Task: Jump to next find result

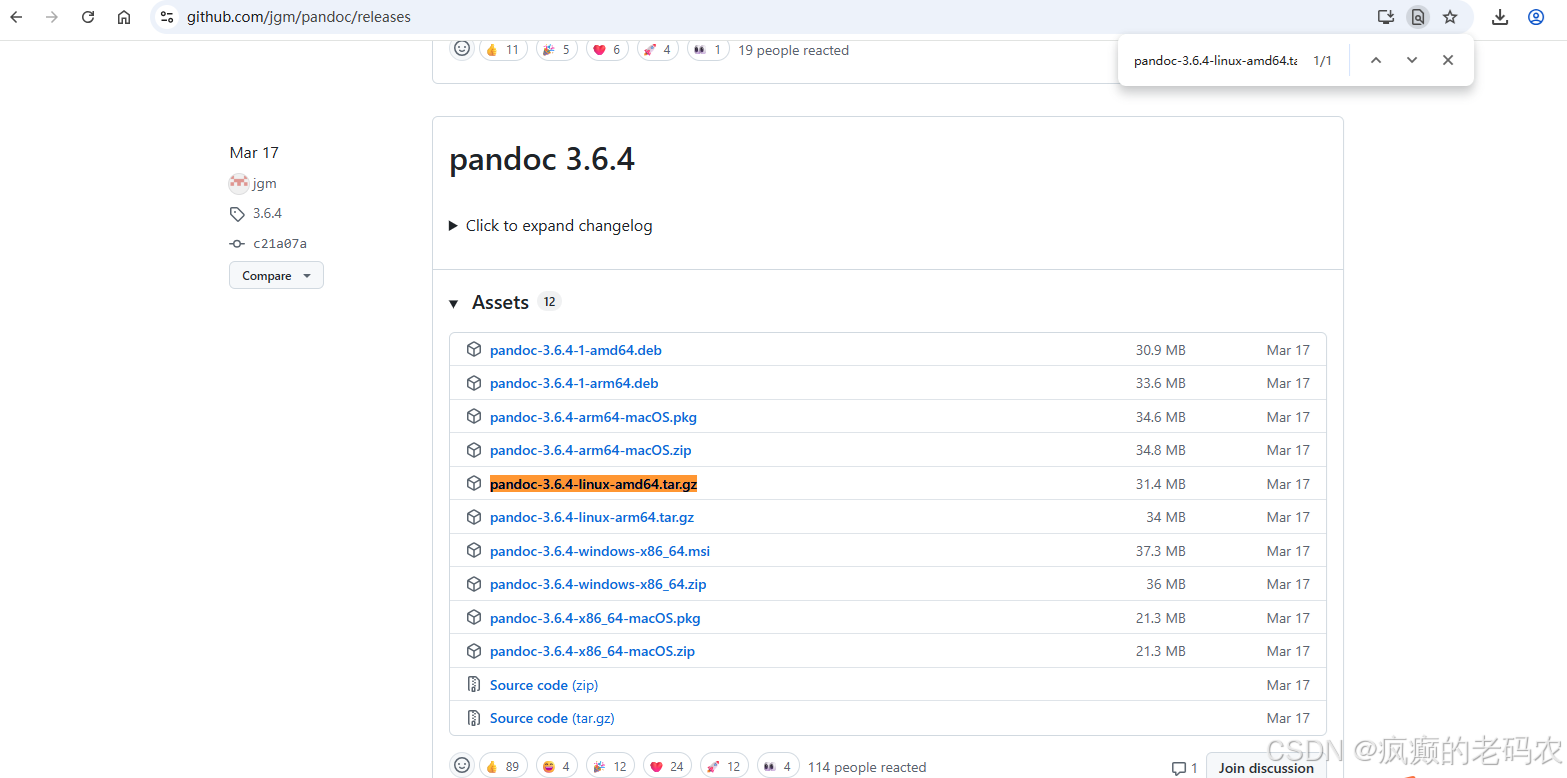Action: click(x=1412, y=60)
